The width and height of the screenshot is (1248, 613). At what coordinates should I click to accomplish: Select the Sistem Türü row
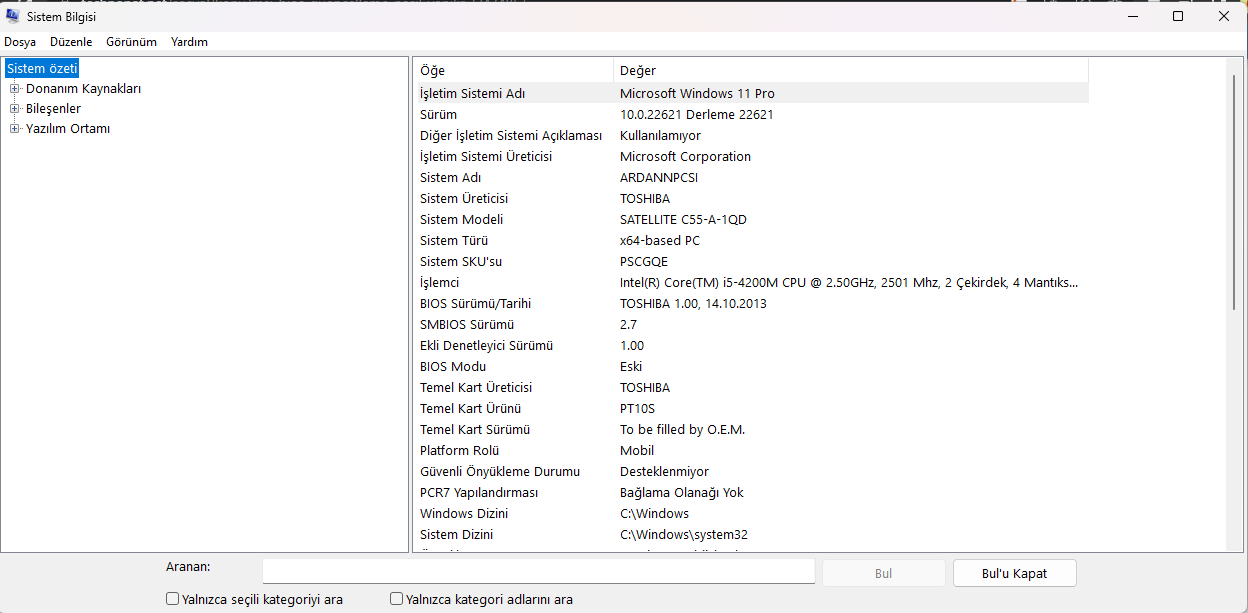pyautogui.click(x=752, y=240)
